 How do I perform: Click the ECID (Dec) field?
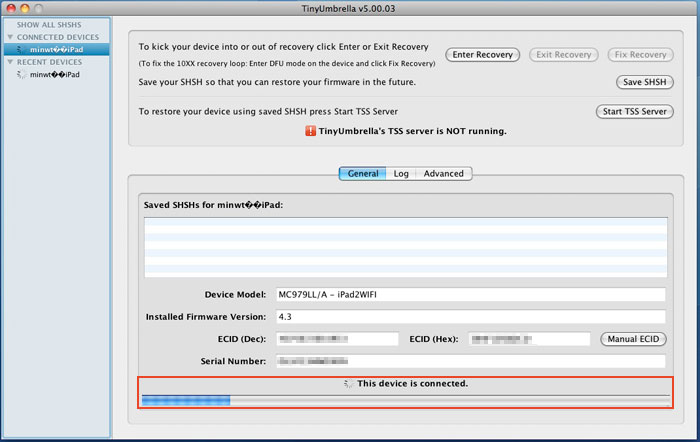[337, 339]
